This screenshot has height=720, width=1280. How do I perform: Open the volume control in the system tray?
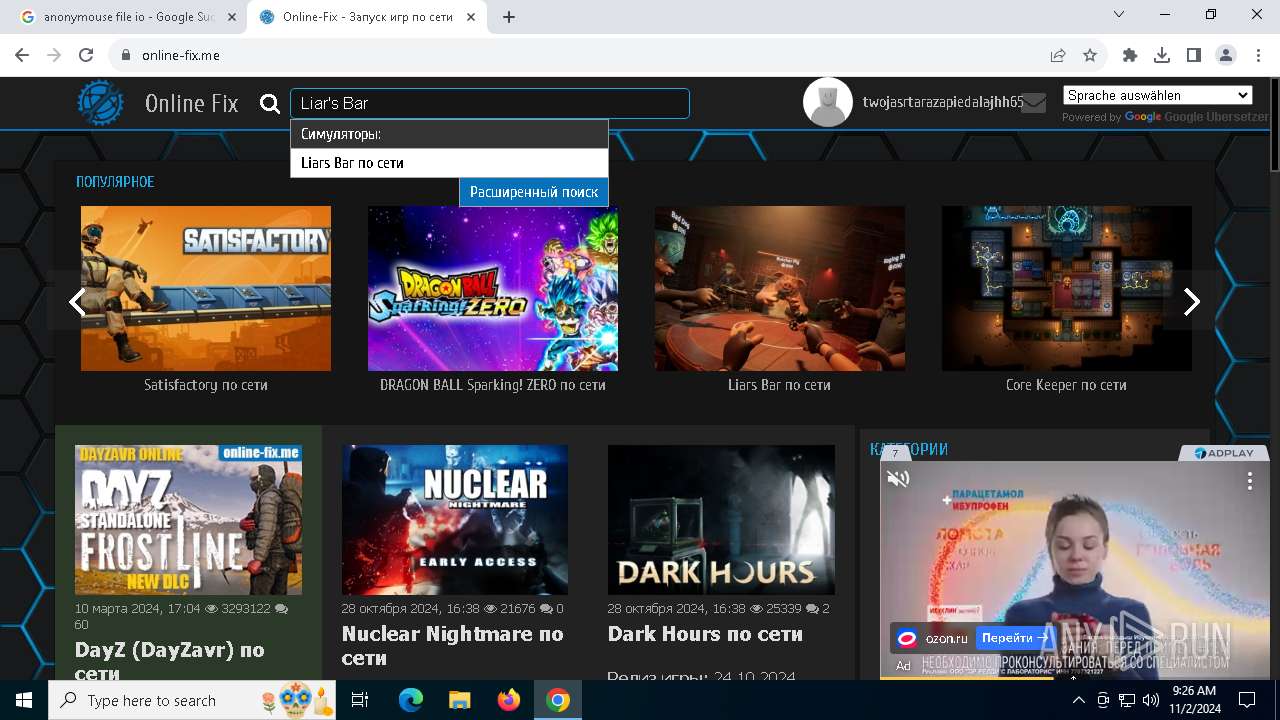click(x=1151, y=700)
